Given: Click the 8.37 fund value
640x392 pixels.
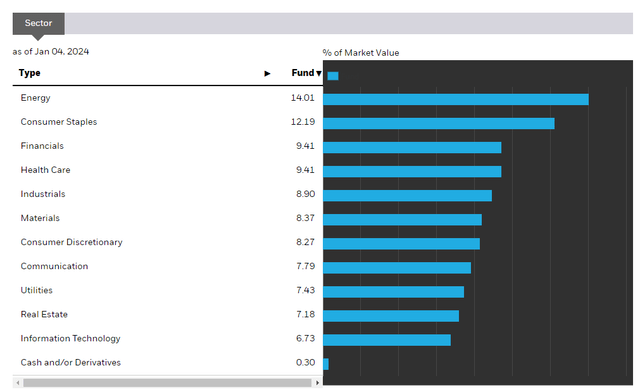Looking at the screenshot, I should click(305, 218).
